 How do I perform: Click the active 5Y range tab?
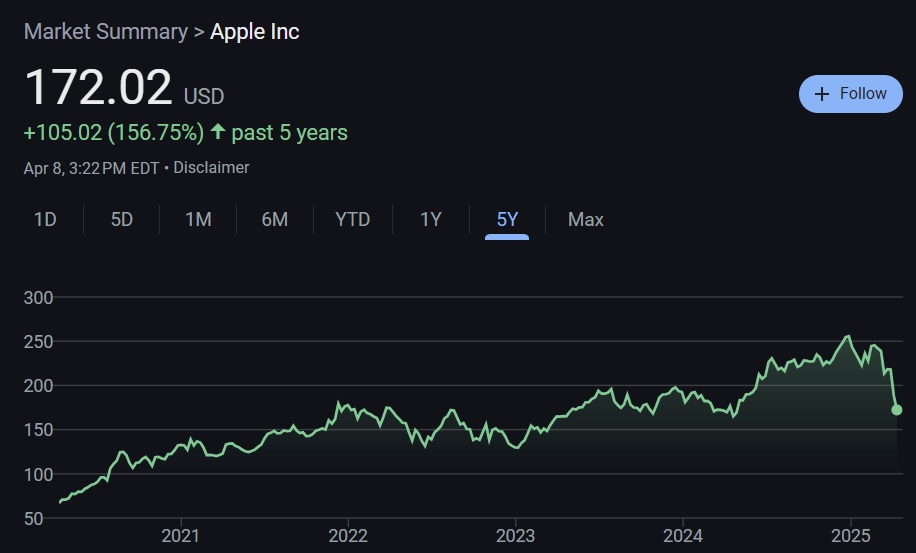coord(507,219)
